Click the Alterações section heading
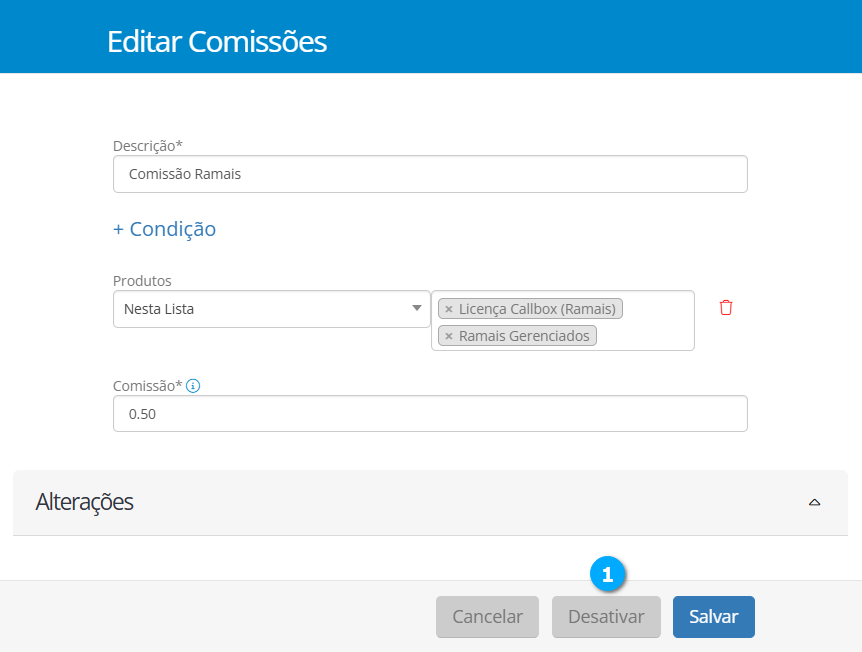This screenshot has height=652, width=862. click(85, 502)
